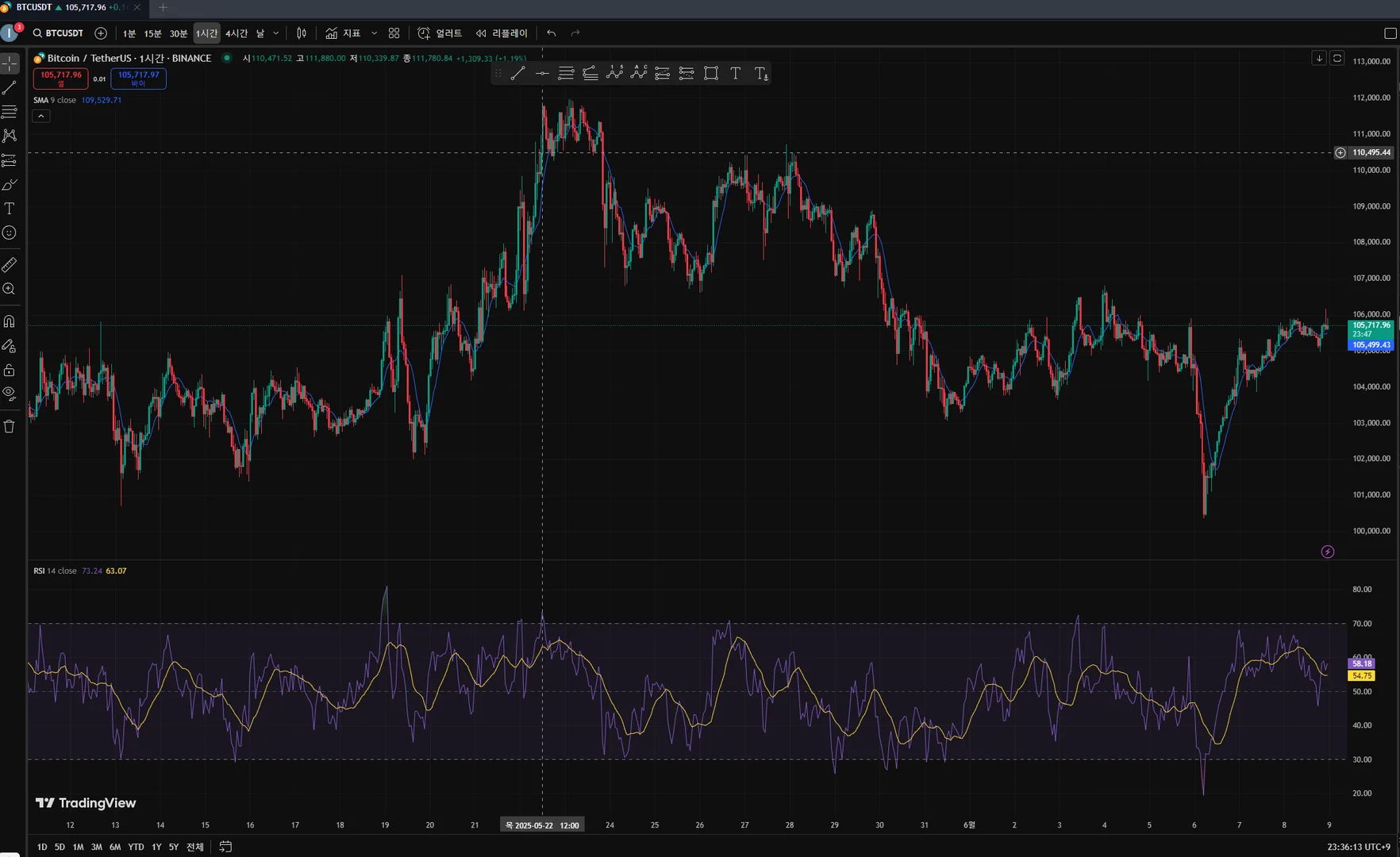Click the candlestick chart type icon
Viewport: 1400px width, 857px height.
click(x=302, y=33)
